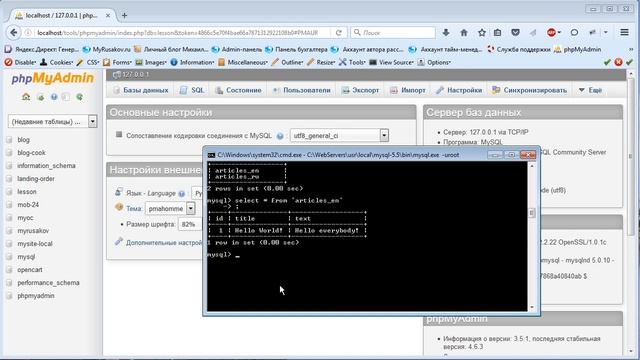This screenshot has height=360, width=640.
Task: Open the Firefox hamburger menu
Action: (x=624, y=32)
